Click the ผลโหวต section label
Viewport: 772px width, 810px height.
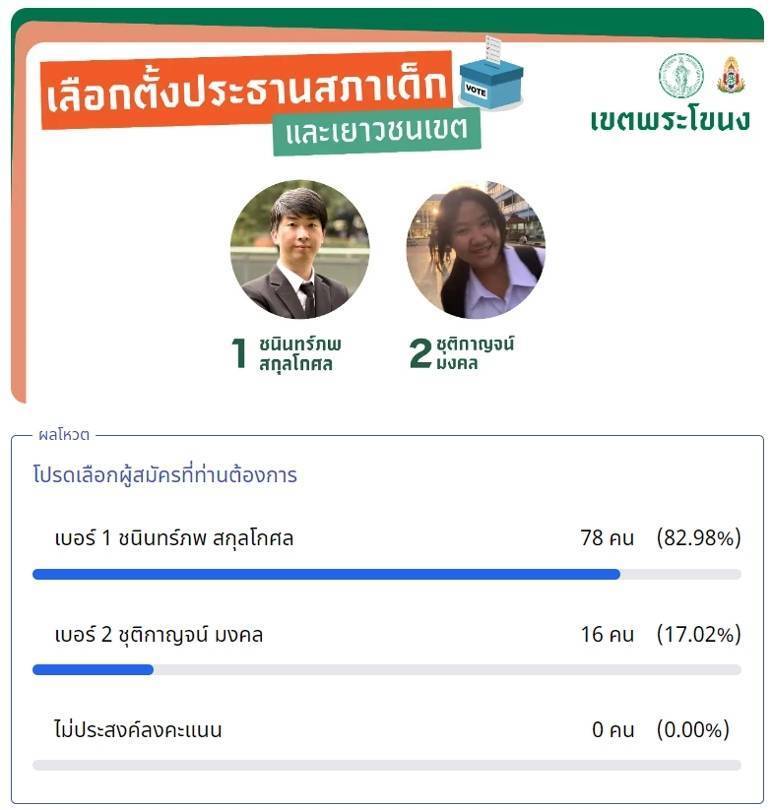tap(64, 435)
